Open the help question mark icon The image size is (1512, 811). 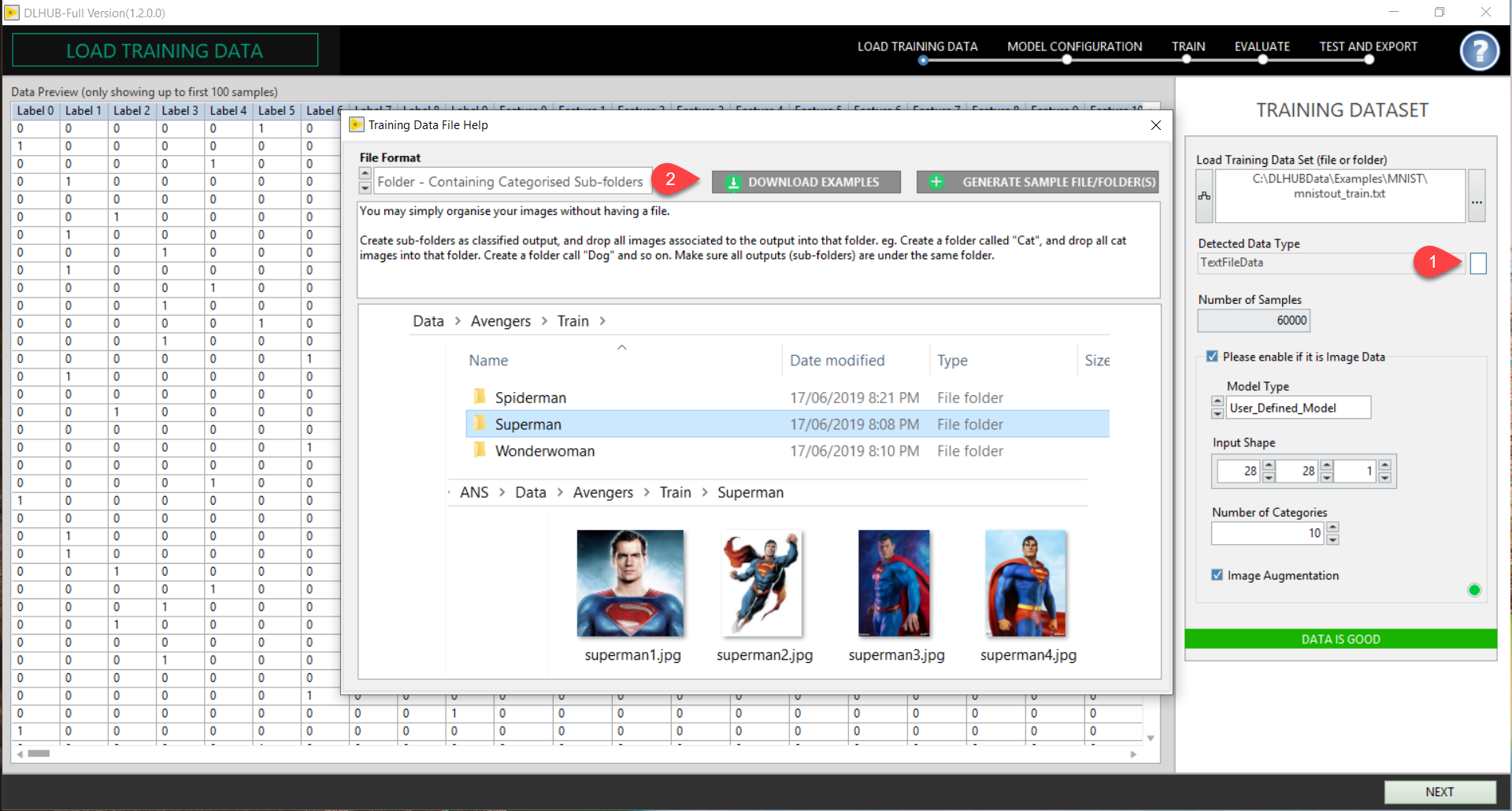(x=1479, y=51)
